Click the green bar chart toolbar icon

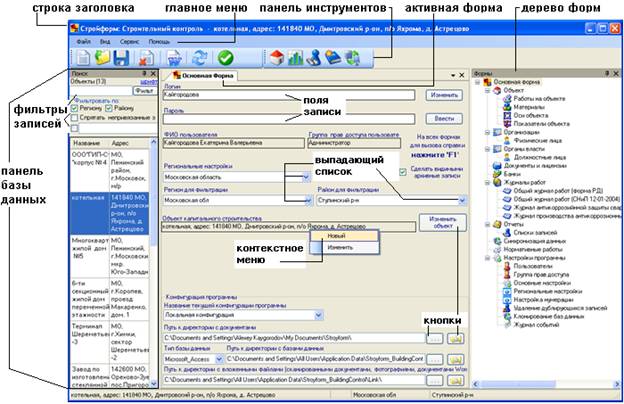[x=295, y=58]
